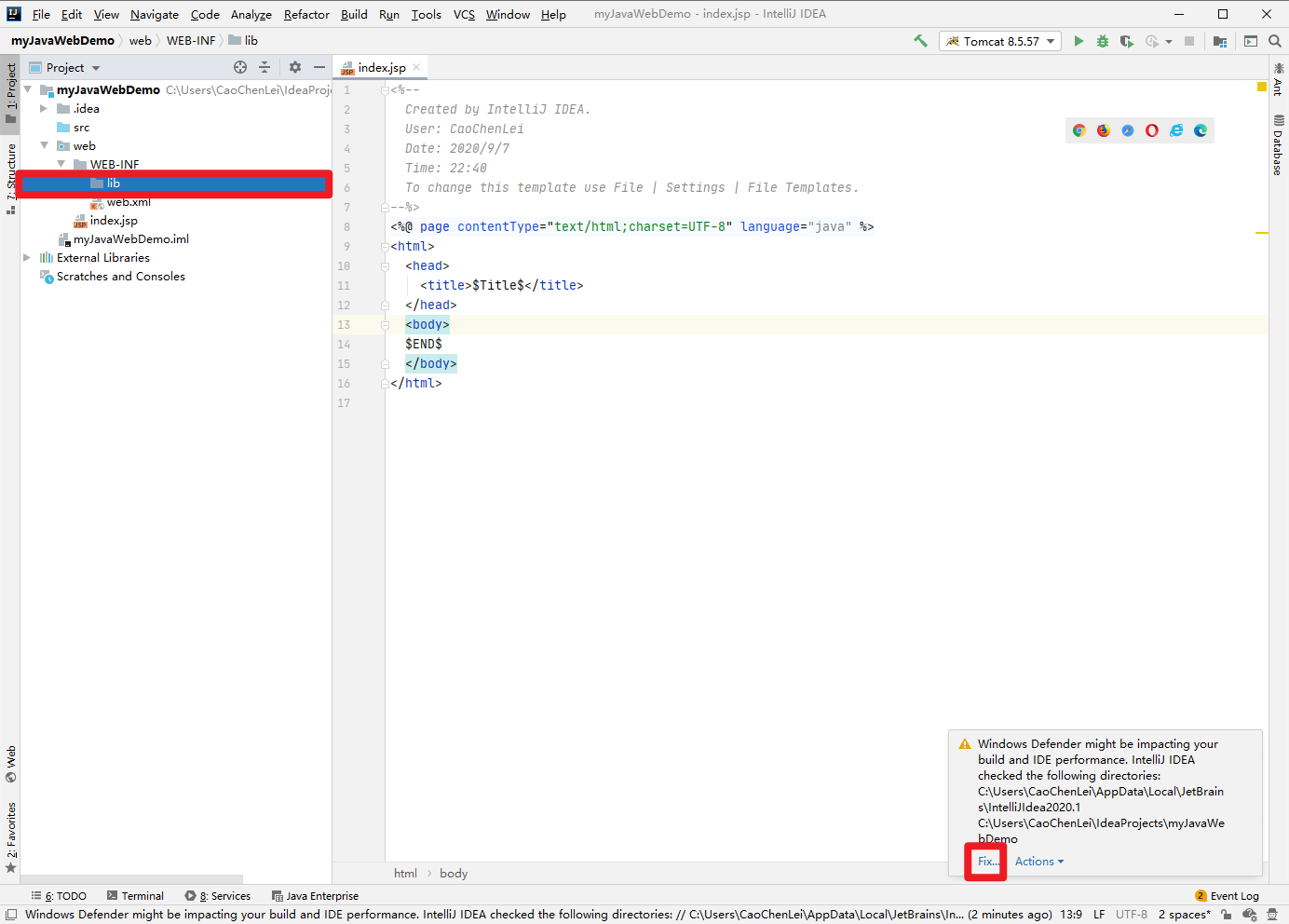Click the Build Project hammer icon
Screen dimensions: 1289x924
(x=920, y=41)
